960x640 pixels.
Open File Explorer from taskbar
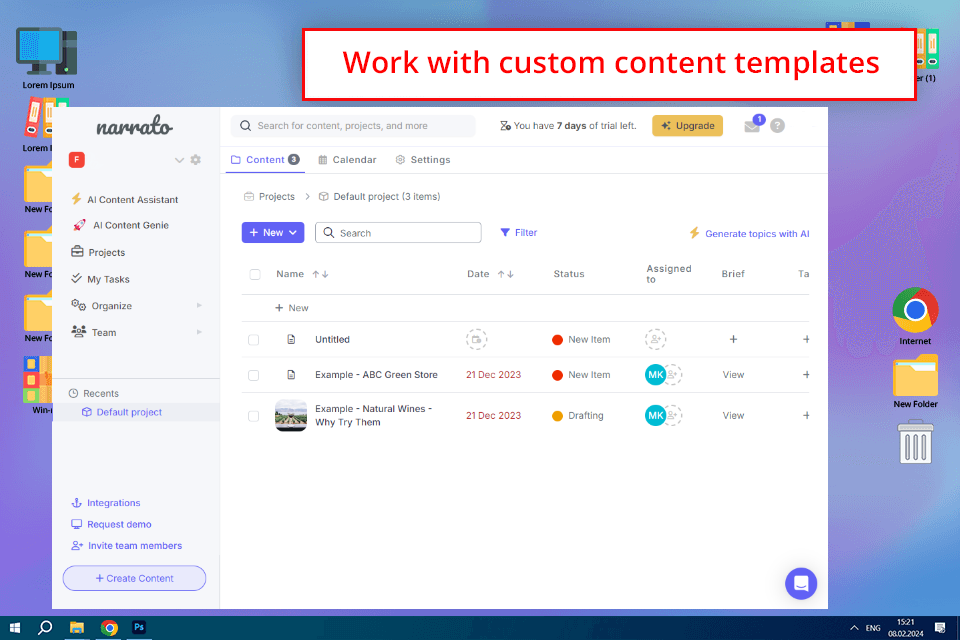[x=77, y=628]
